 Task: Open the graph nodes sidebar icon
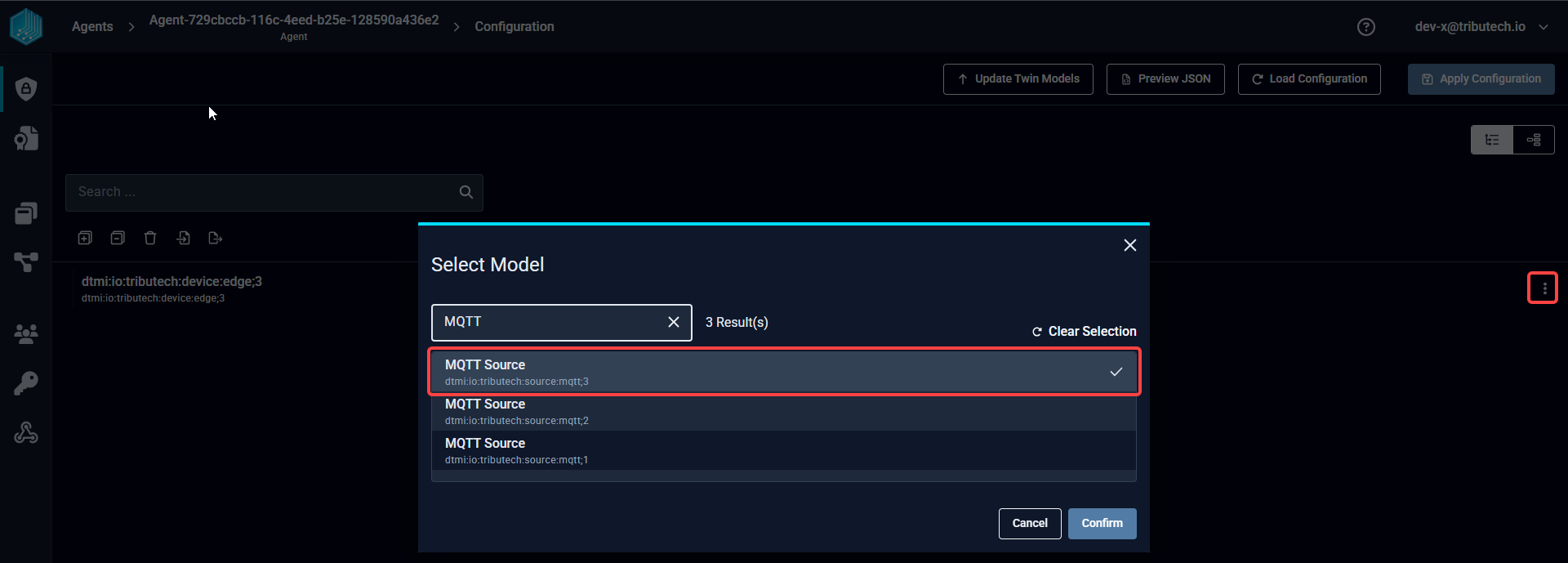[26, 261]
